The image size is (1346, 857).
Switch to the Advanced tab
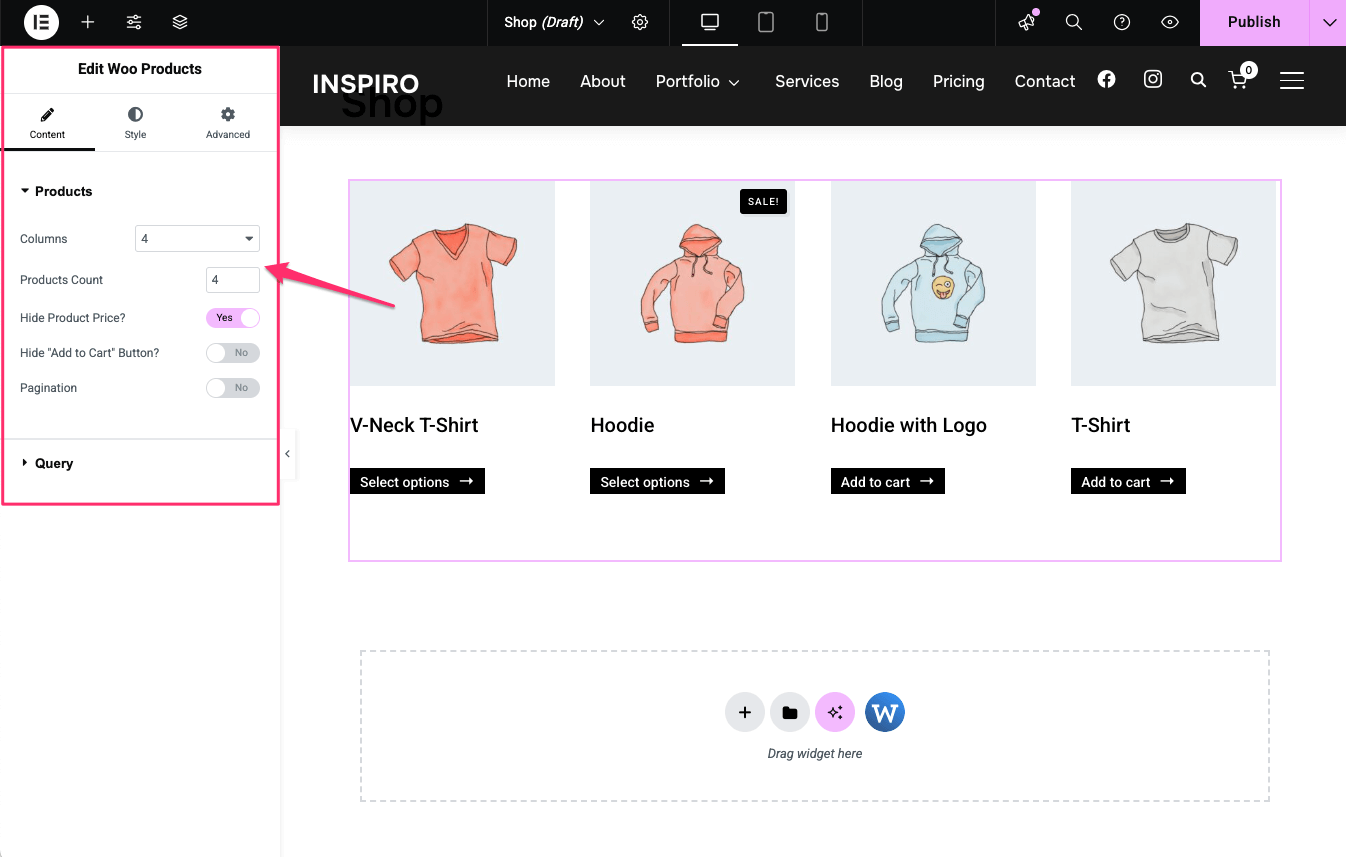[x=228, y=123]
